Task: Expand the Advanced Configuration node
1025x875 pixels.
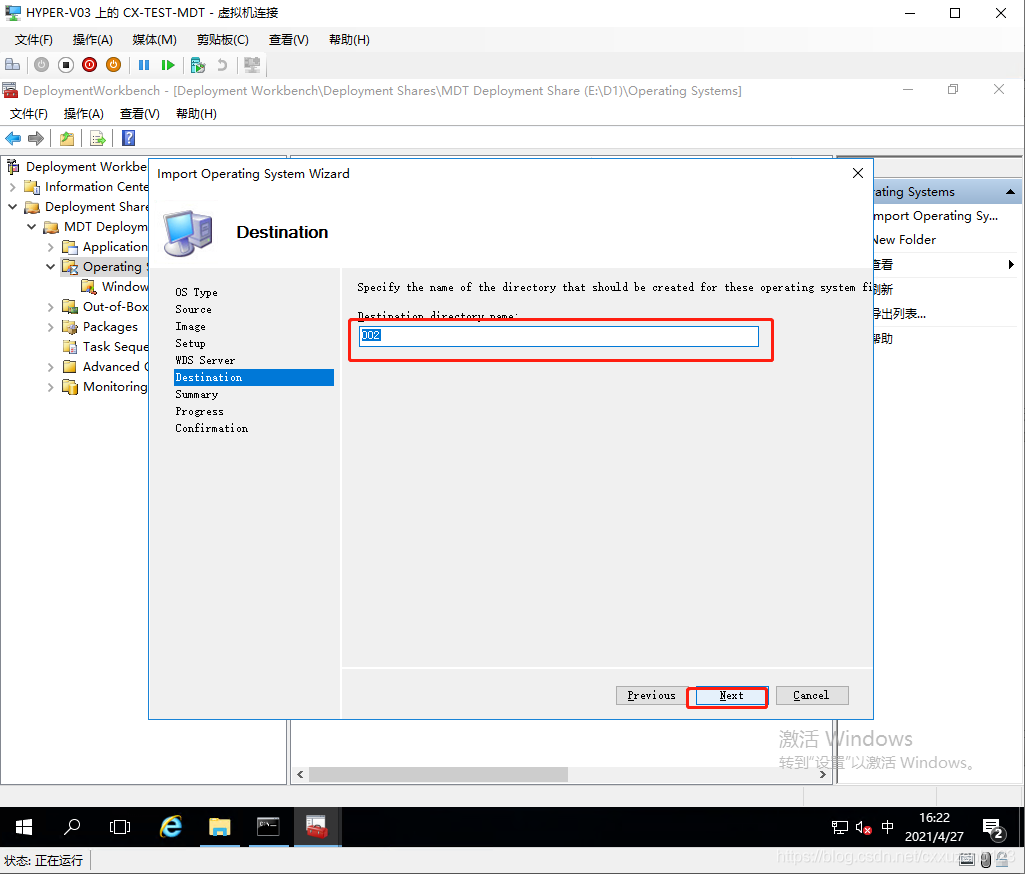Action: (50, 367)
